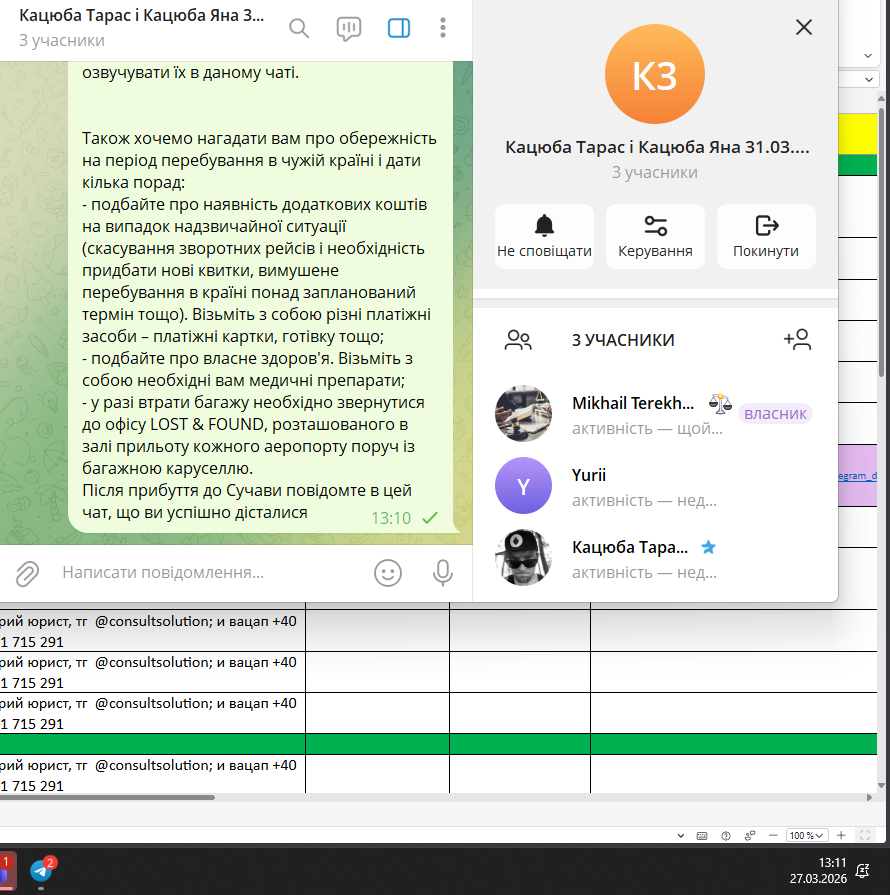Click the blue premium star icon
890x895 pixels.
coord(708,547)
